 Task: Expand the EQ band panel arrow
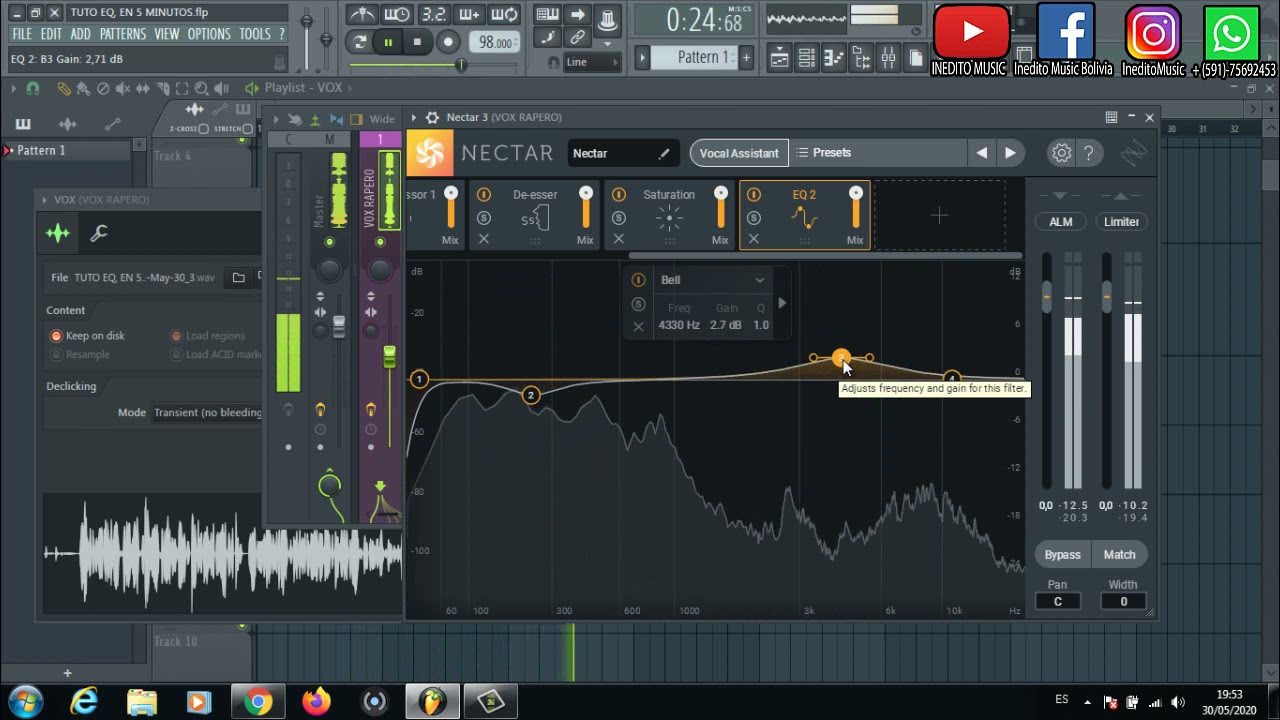[782, 303]
